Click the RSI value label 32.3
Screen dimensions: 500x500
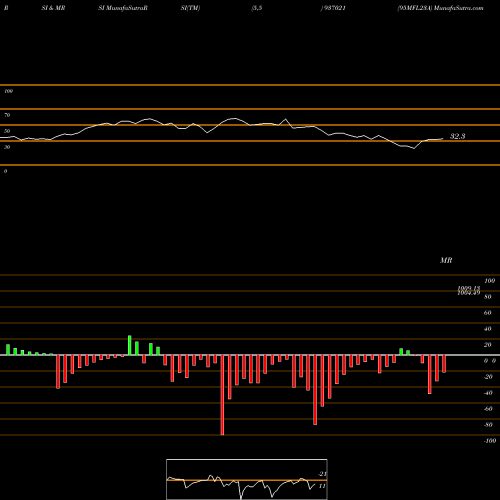pyautogui.click(x=457, y=136)
